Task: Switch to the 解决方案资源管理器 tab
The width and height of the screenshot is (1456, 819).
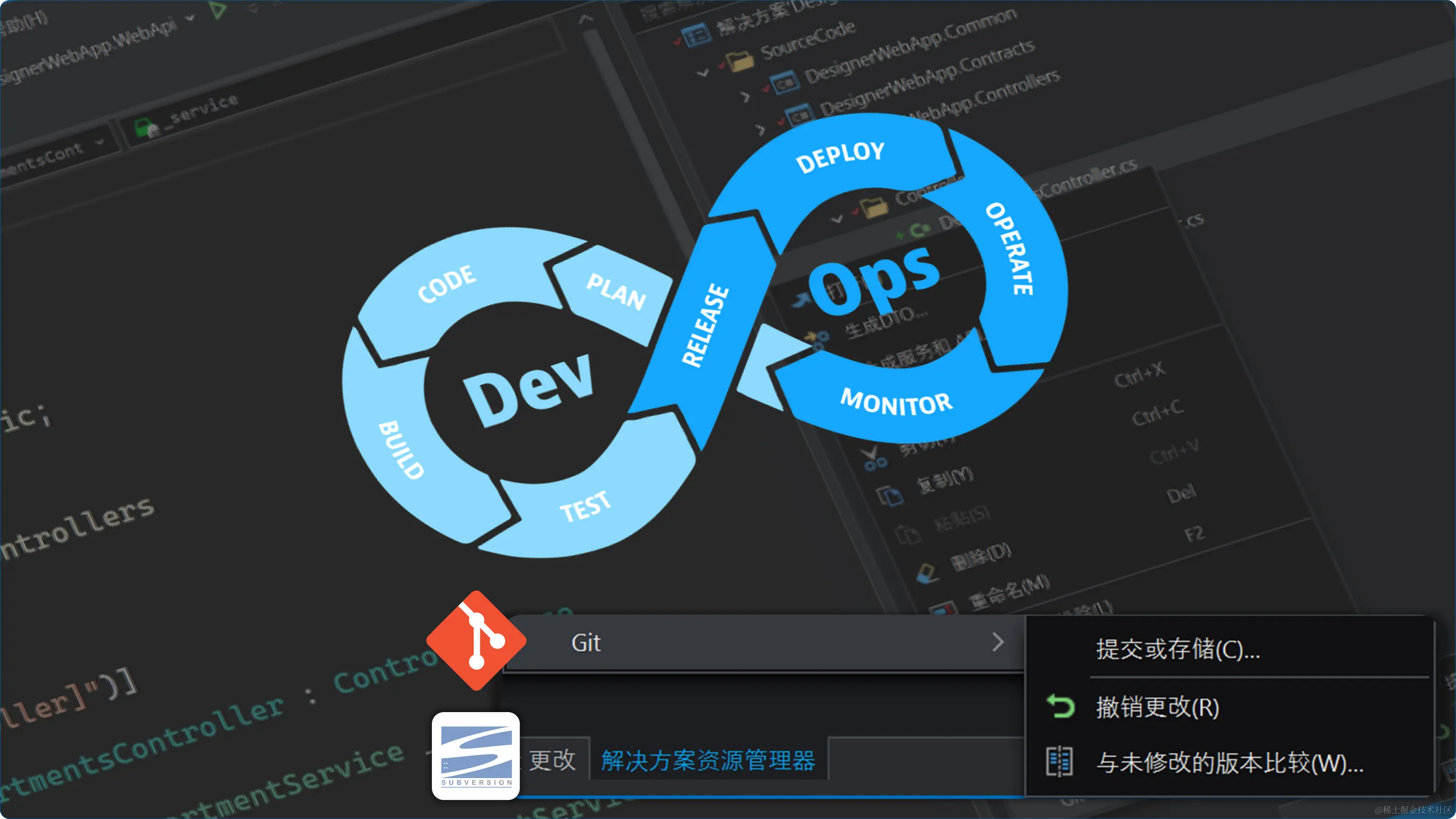Action: point(708,760)
